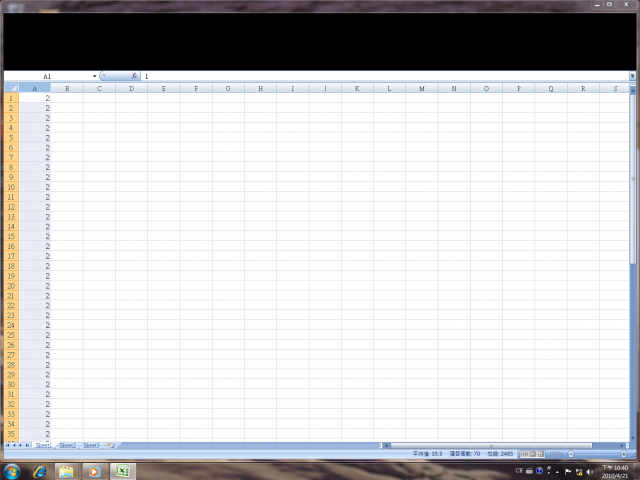The width and height of the screenshot is (640, 480).
Task: Click the Excel taskbar button
Action: pyautogui.click(x=122, y=471)
